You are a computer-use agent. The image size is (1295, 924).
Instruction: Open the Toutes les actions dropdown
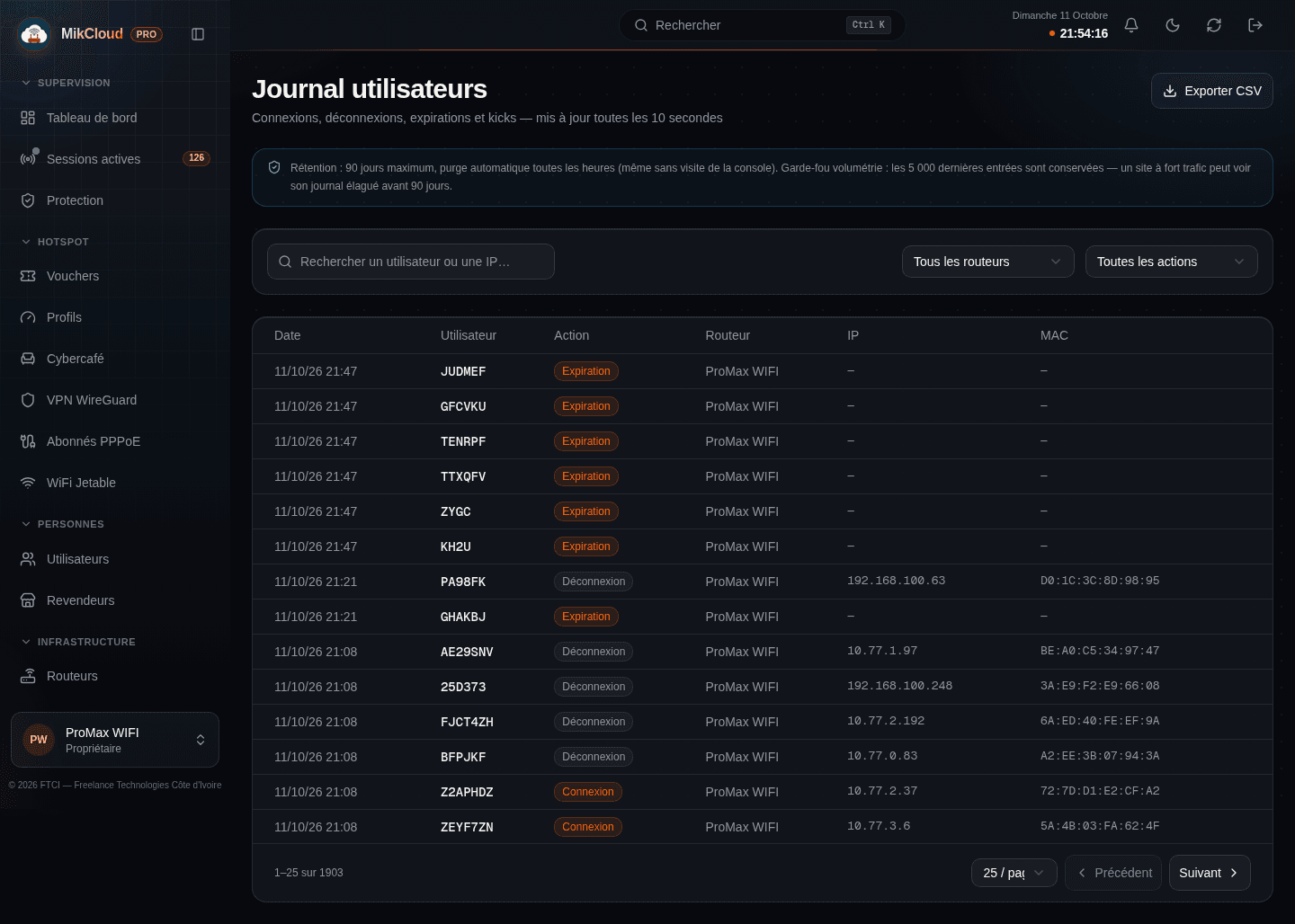[1172, 262]
